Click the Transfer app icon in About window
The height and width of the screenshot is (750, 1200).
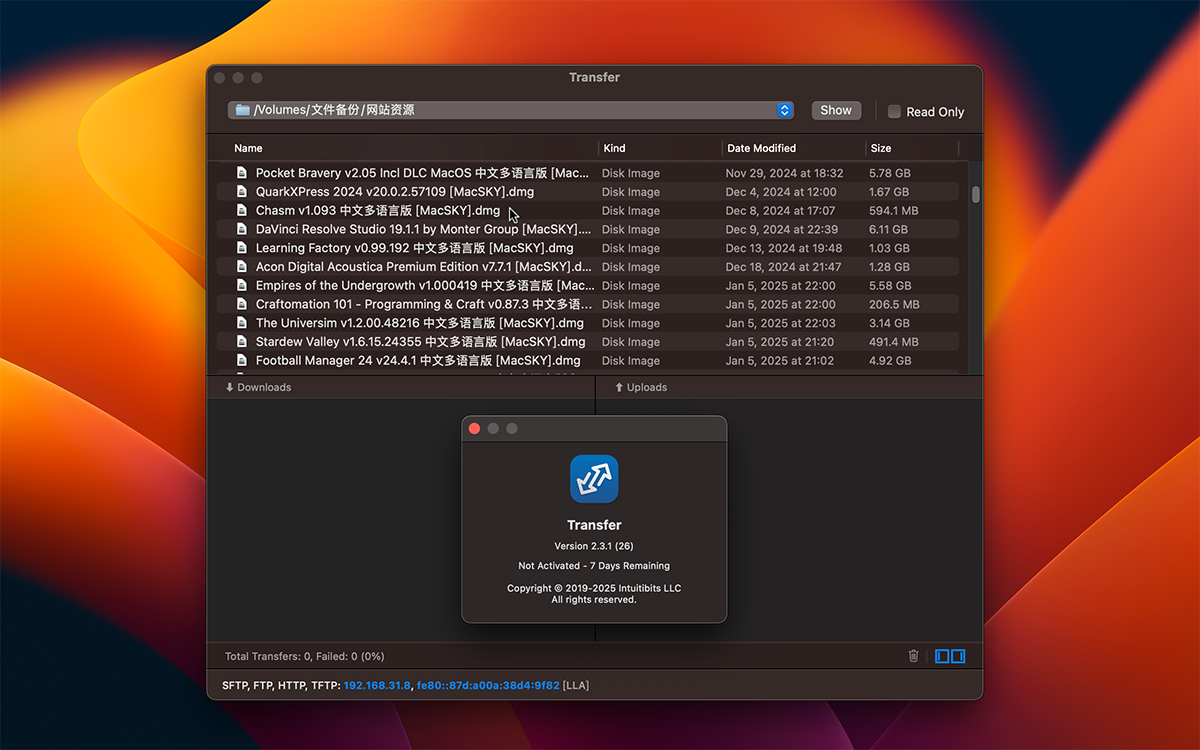(594, 479)
